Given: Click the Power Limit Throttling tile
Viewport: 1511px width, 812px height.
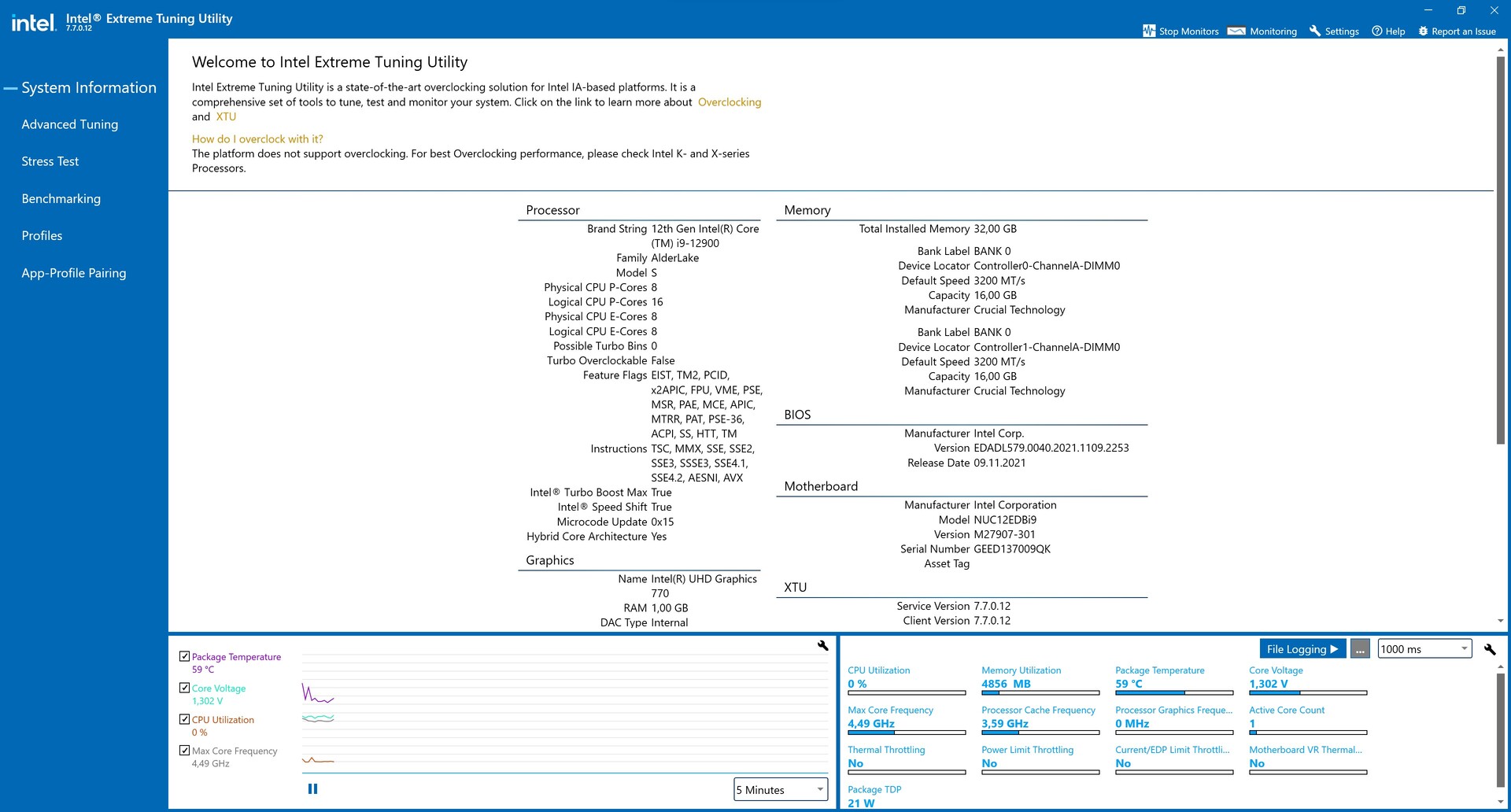Looking at the screenshot, I should [x=1040, y=760].
